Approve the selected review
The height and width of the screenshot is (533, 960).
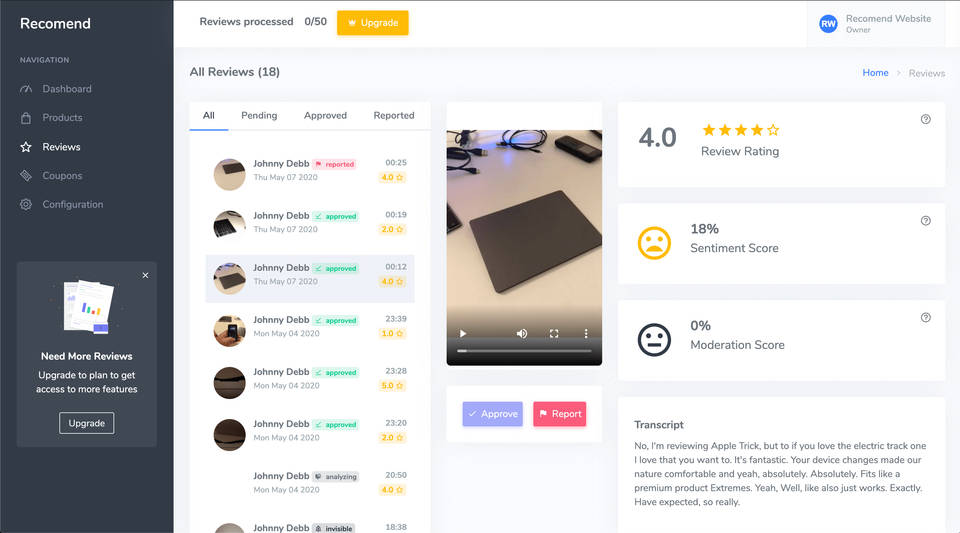point(493,414)
